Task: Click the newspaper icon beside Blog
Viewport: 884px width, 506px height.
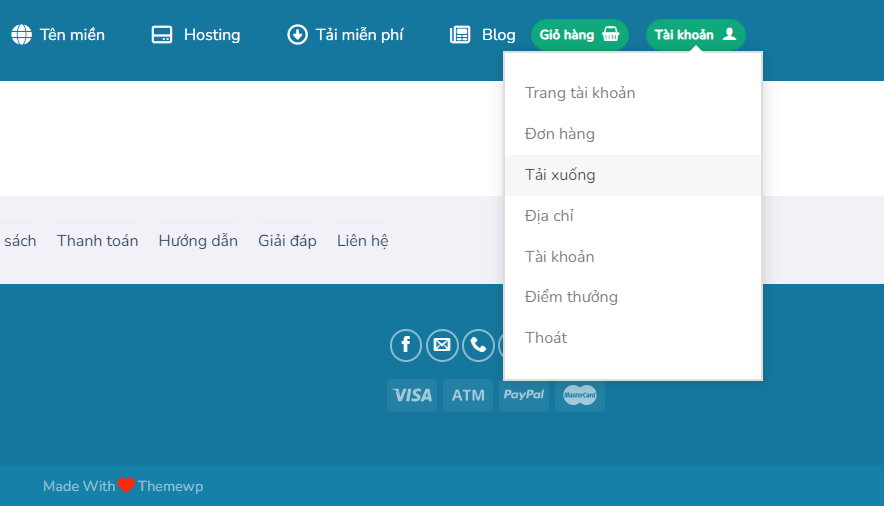Action: [460, 35]
